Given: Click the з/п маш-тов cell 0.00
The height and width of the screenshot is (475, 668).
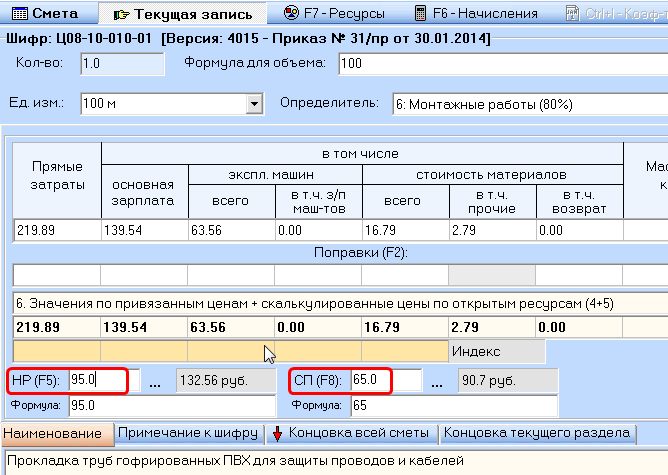Looking at the screenshot, I should (319, 230).
